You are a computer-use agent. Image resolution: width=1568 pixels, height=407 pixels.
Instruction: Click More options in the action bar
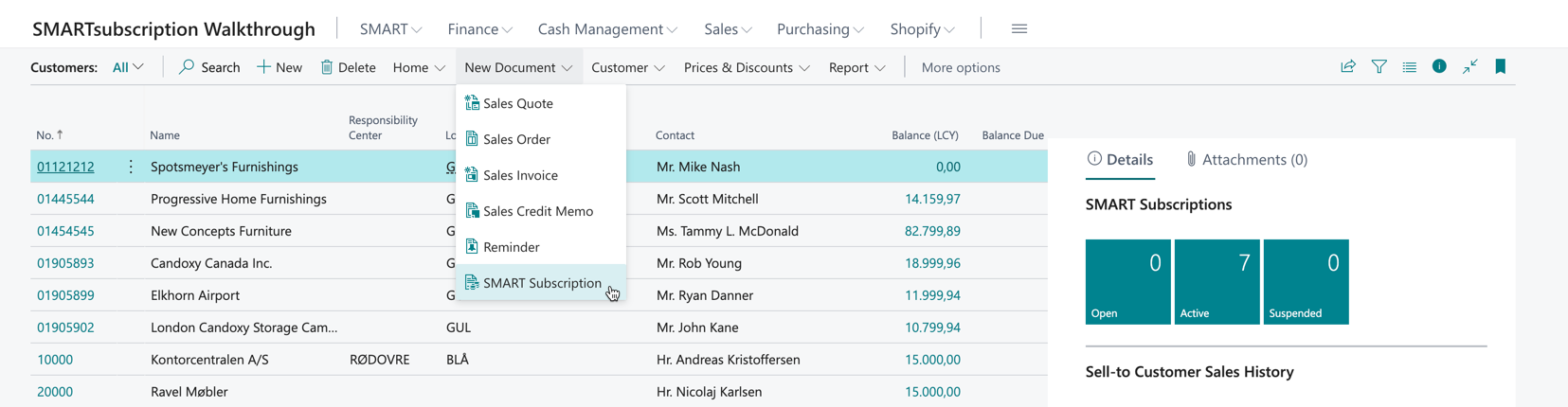[x=960, y=67]
